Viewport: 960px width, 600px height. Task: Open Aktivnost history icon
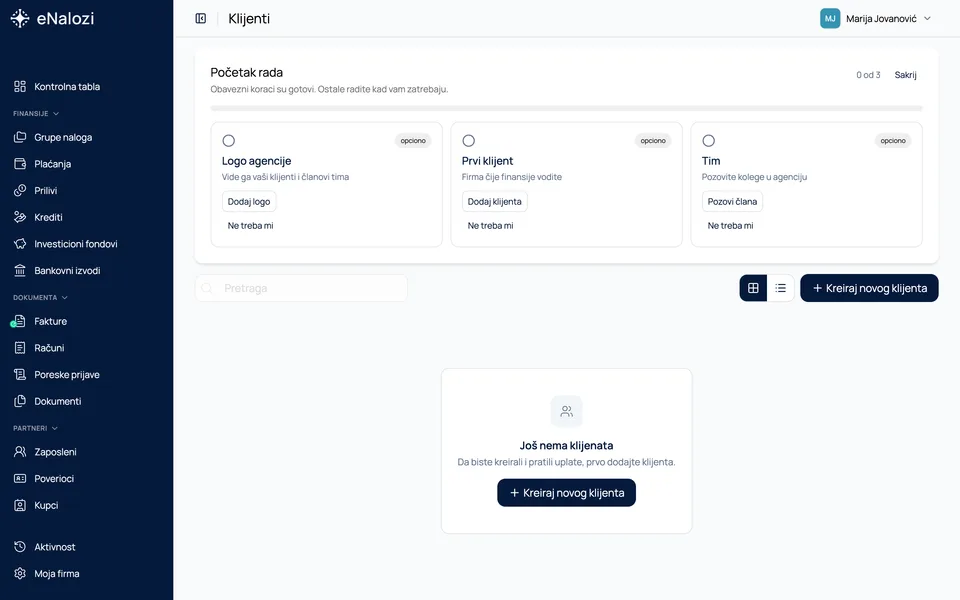(20, 547)
